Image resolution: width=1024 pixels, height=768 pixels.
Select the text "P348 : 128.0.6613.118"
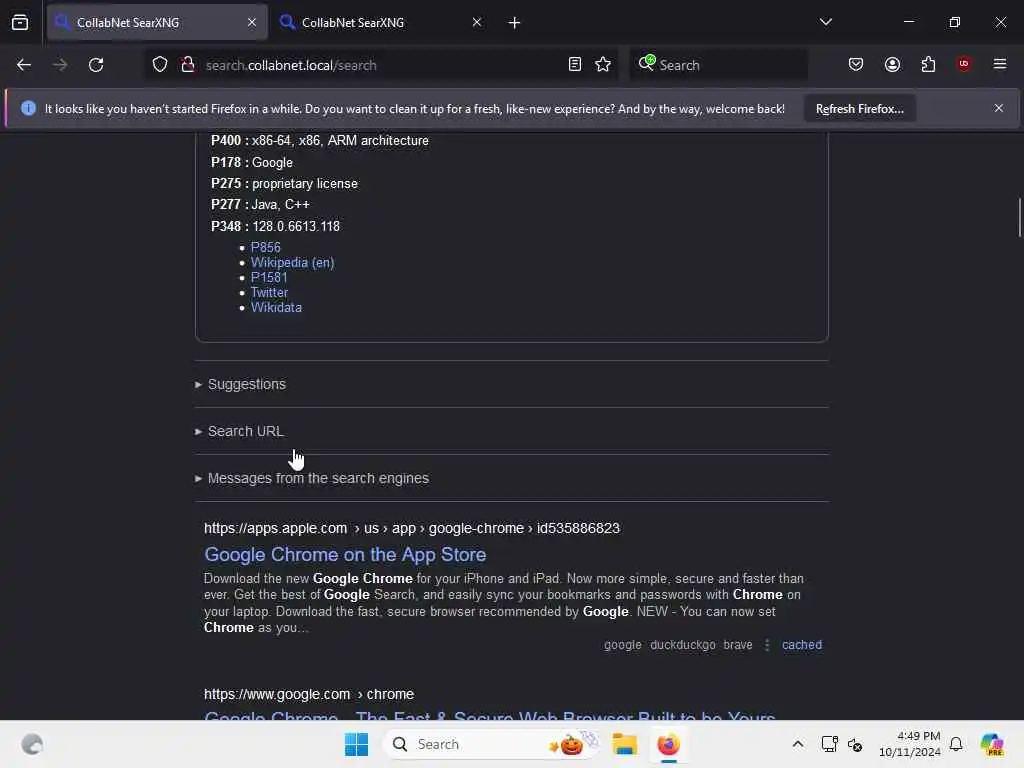[275, 226]
